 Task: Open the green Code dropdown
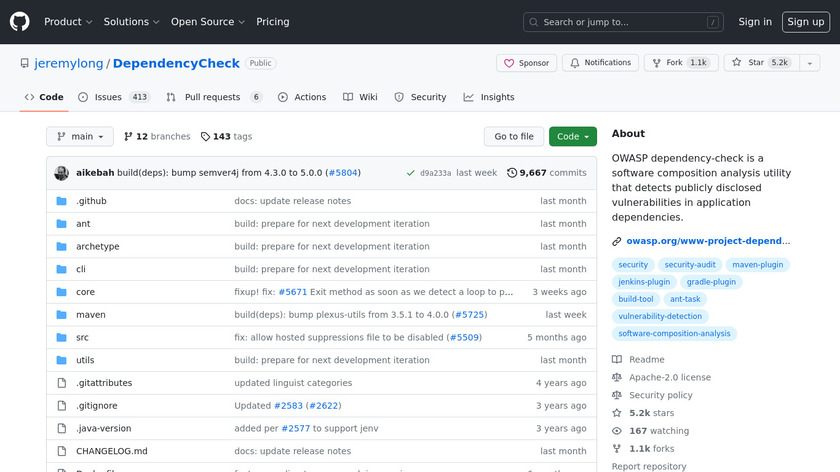(573, 137)
